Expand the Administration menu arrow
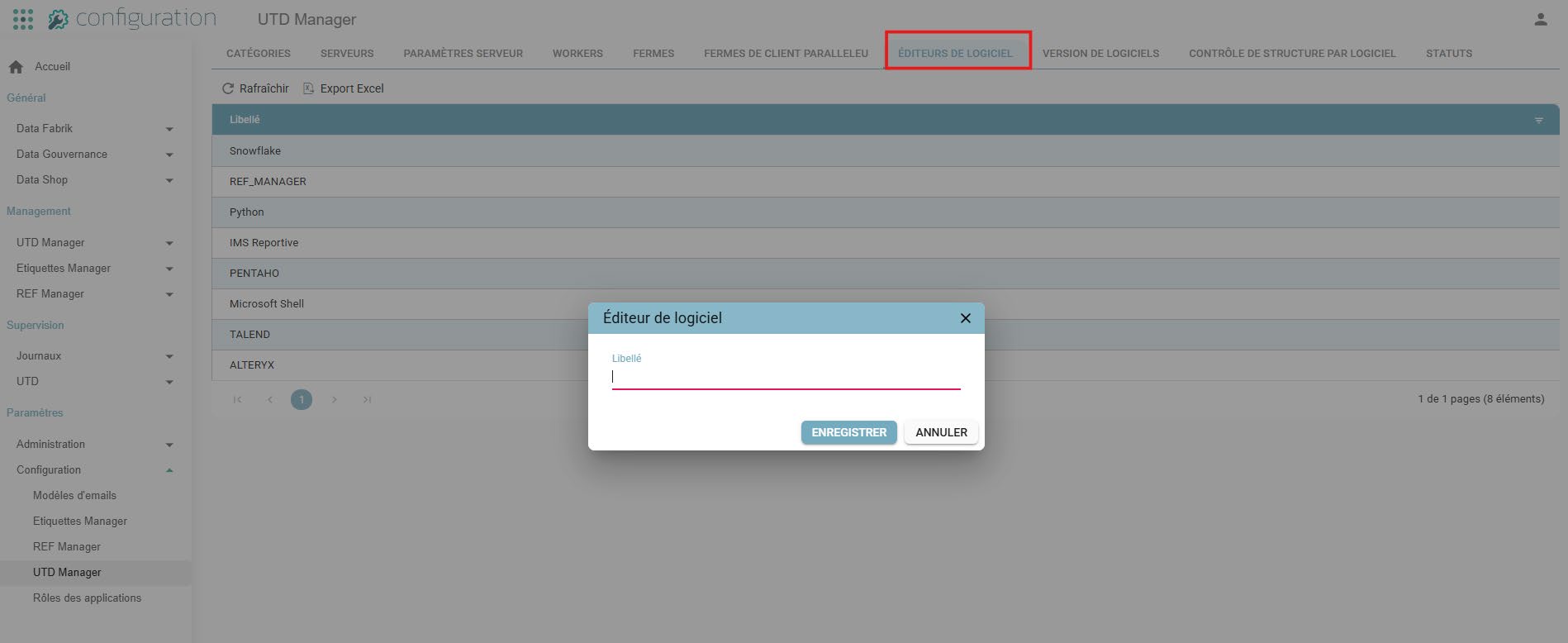The height and width of the screenshot is (643, 1568). (x=169, y=445)
